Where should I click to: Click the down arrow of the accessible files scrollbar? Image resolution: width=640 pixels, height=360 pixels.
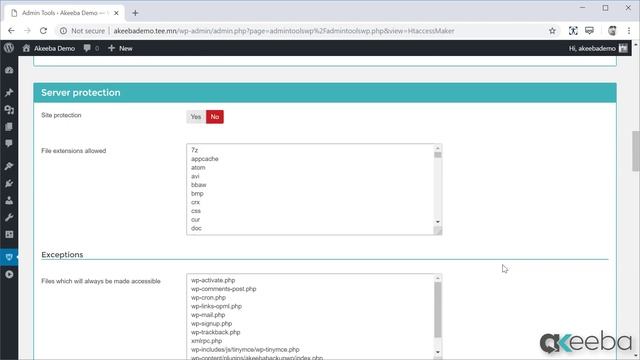pyautogui.click(x=438, y=352)
